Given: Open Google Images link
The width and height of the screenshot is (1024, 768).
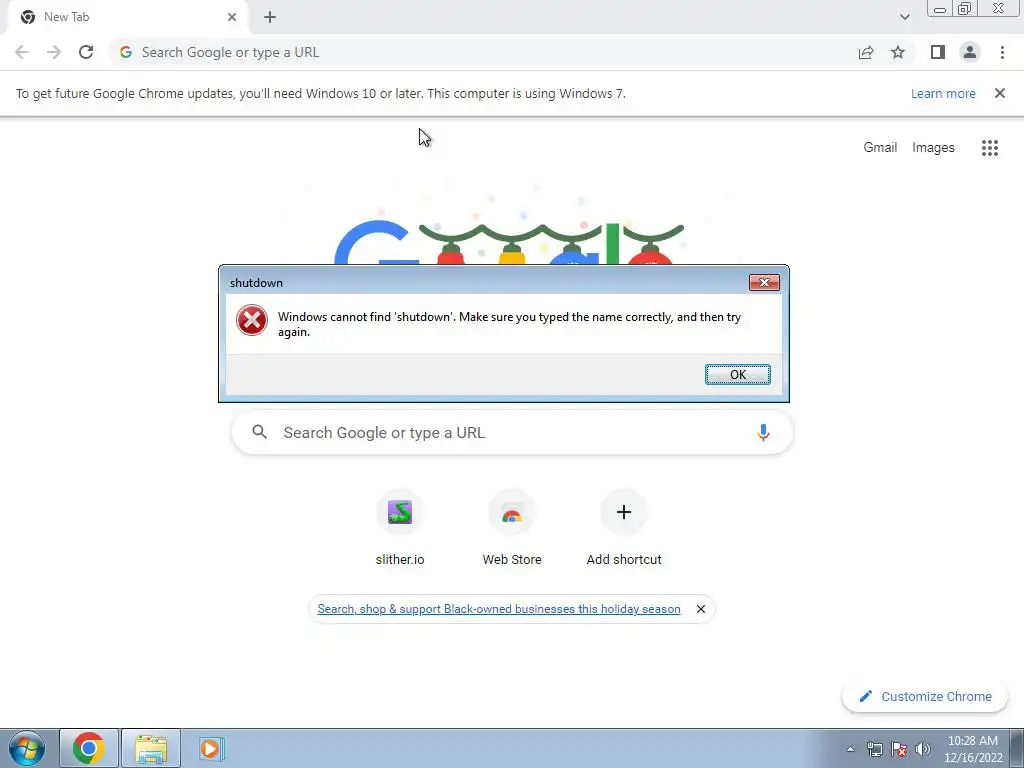Looking at the screenshot, I should click(x=933, y=148).
